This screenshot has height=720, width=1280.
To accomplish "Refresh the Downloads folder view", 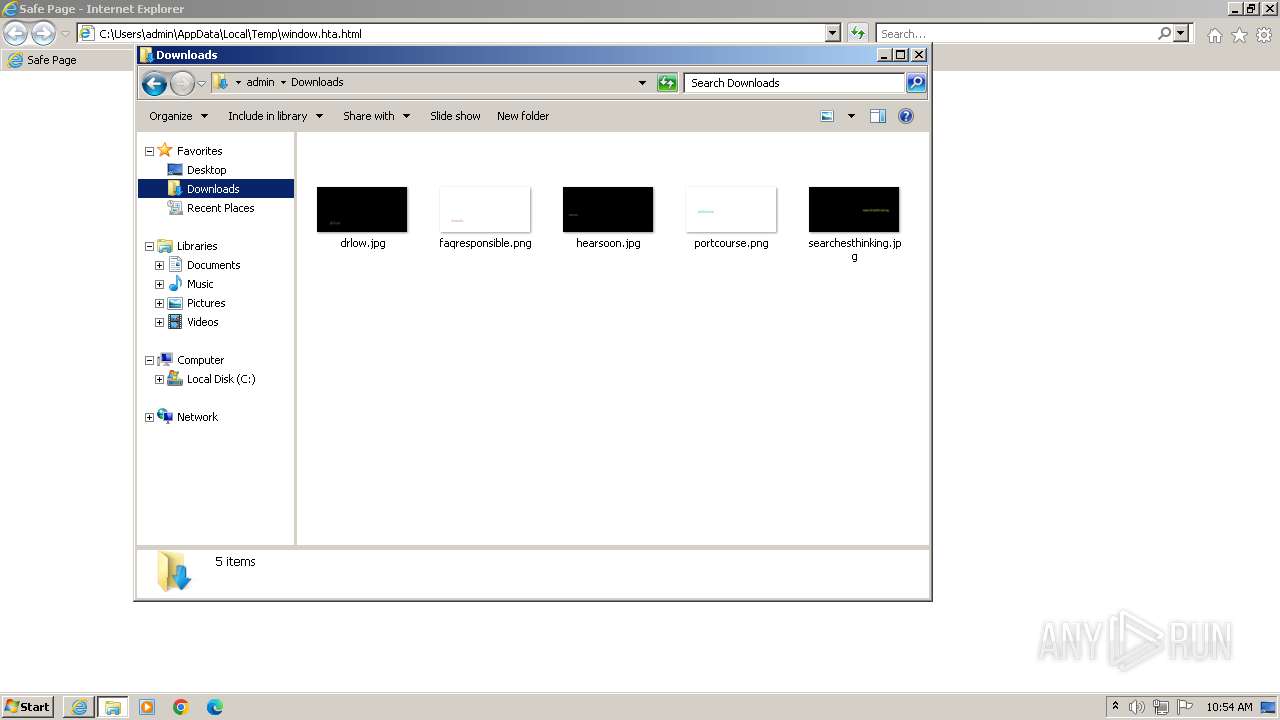I will pos(667,83).
